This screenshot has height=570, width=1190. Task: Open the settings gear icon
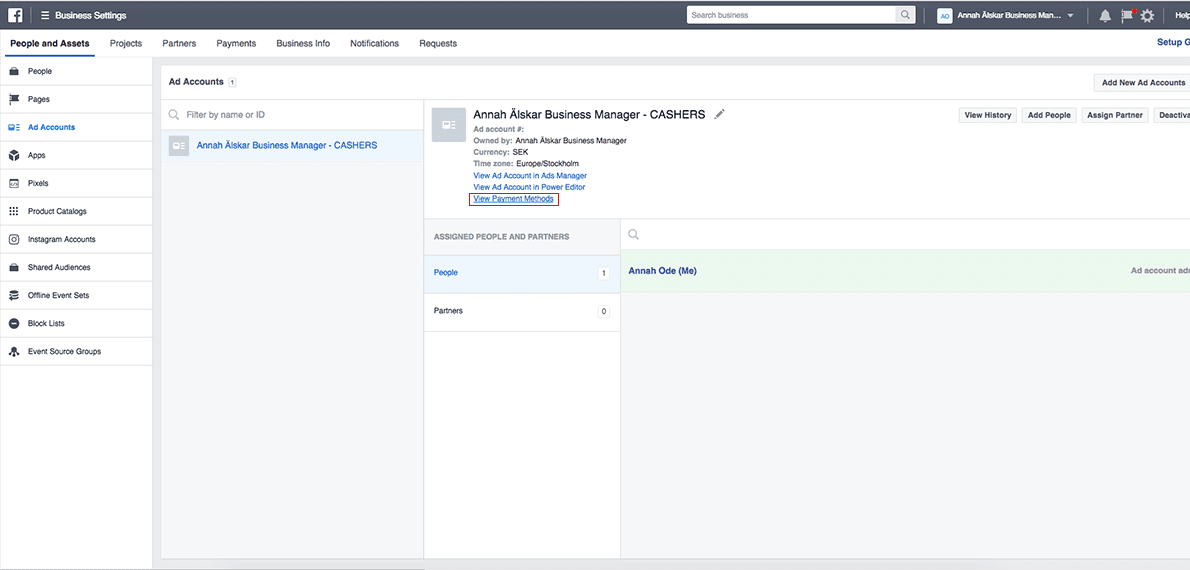pos(1147,16)
